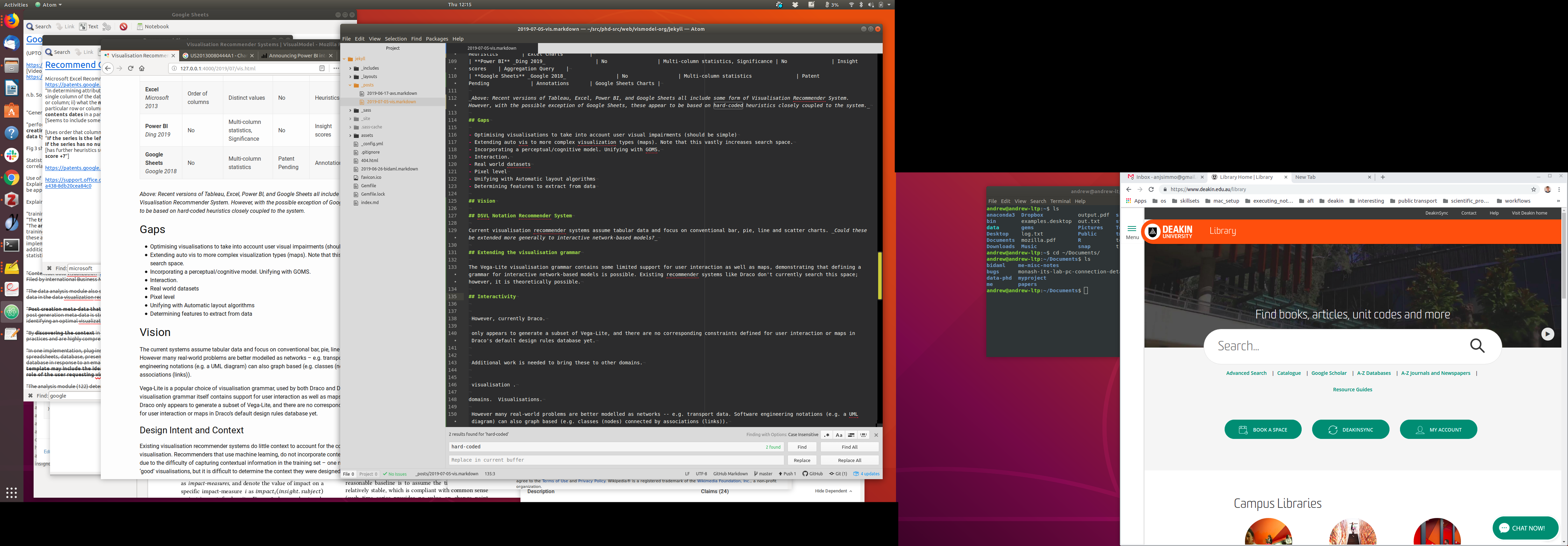Open the Google Scholar link
The width and height of the screenshot is (1568, 546).
(x=1329, y=373)
